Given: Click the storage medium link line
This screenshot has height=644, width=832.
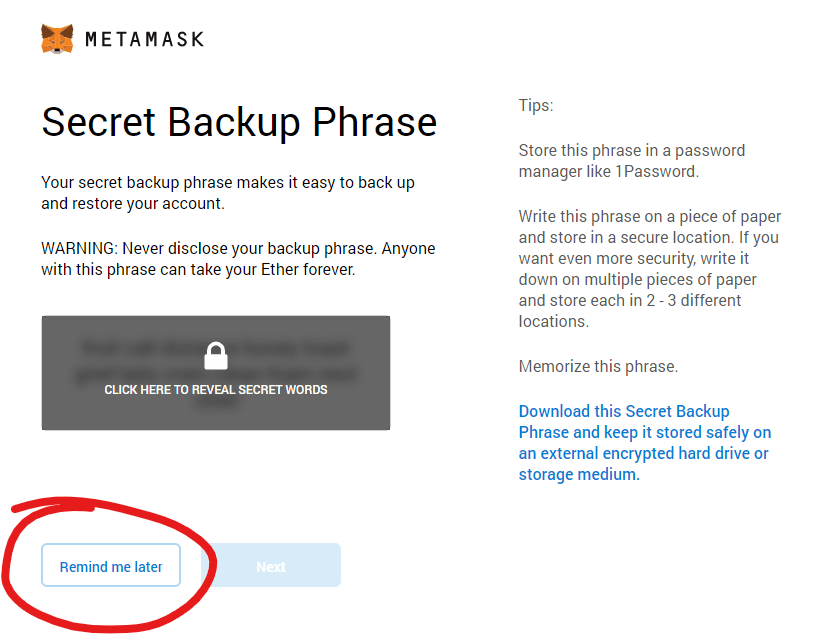Looking at the screenshot, I should coord(579,474).
